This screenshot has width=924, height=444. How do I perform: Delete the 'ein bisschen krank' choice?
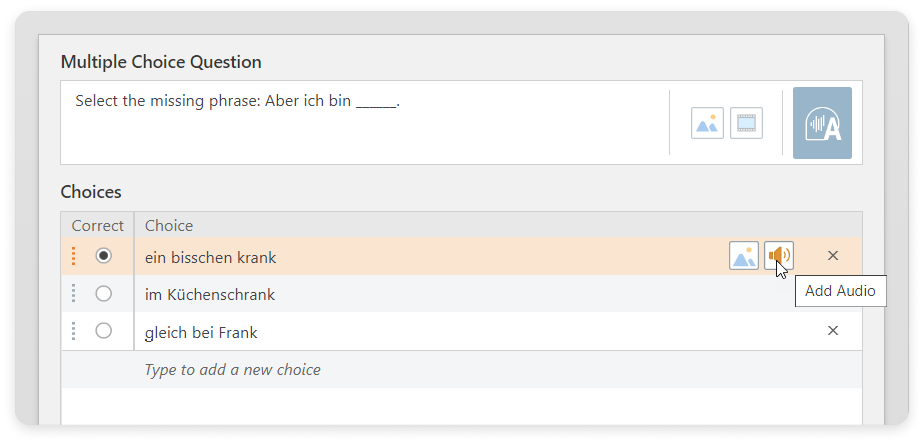tap(833, 256)
